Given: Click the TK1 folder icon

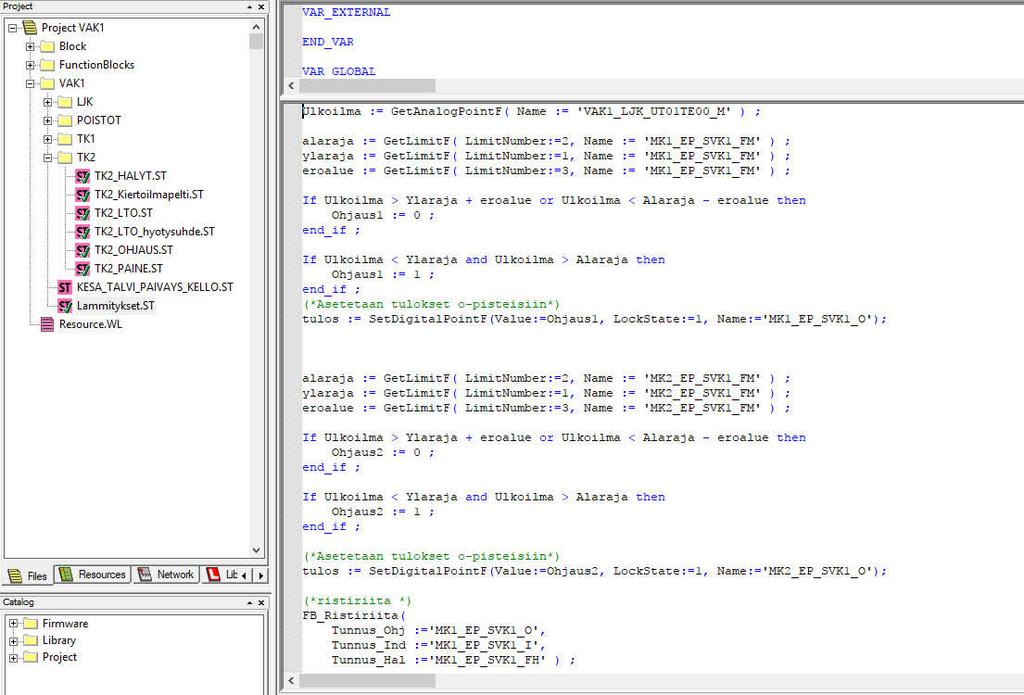Looking at the screenshot, I should click(65, 138).
